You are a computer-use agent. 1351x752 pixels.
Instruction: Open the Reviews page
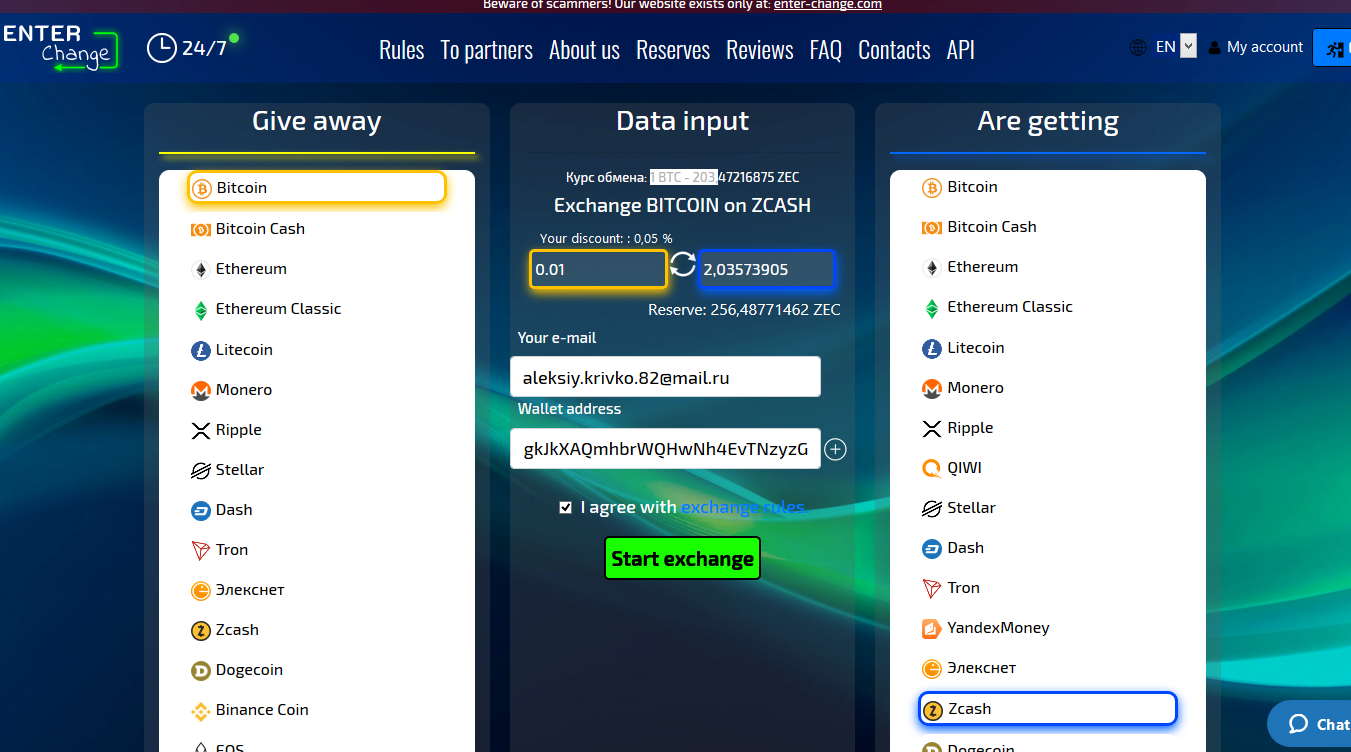760,50
